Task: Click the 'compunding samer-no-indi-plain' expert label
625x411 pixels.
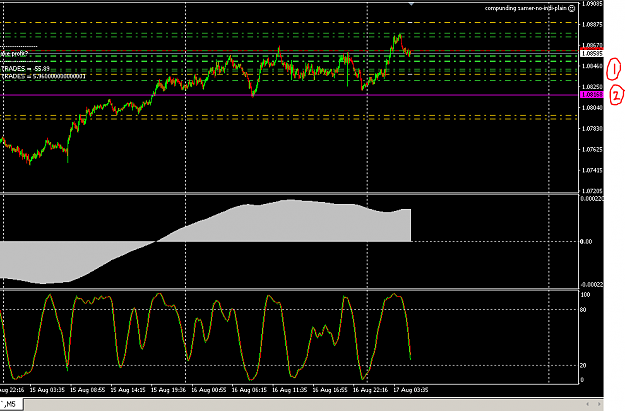Action: pyautogui.click(x=526, y=8)
